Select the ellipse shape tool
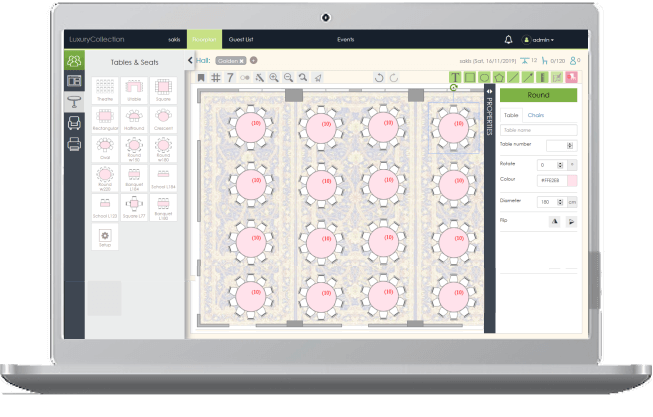The height and width of the screenshot is (417, 653). click(x=484, y=77)
